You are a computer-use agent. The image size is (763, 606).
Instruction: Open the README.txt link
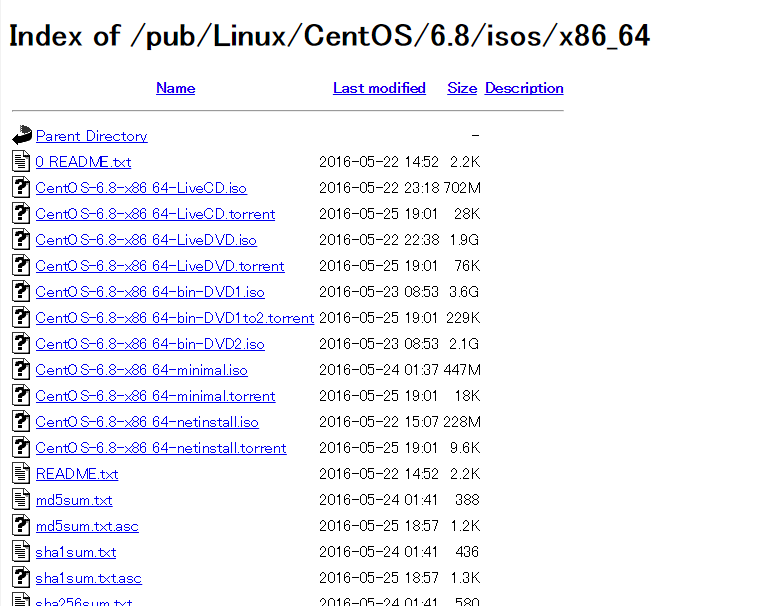pyautogui.click(x=77, y=474)
